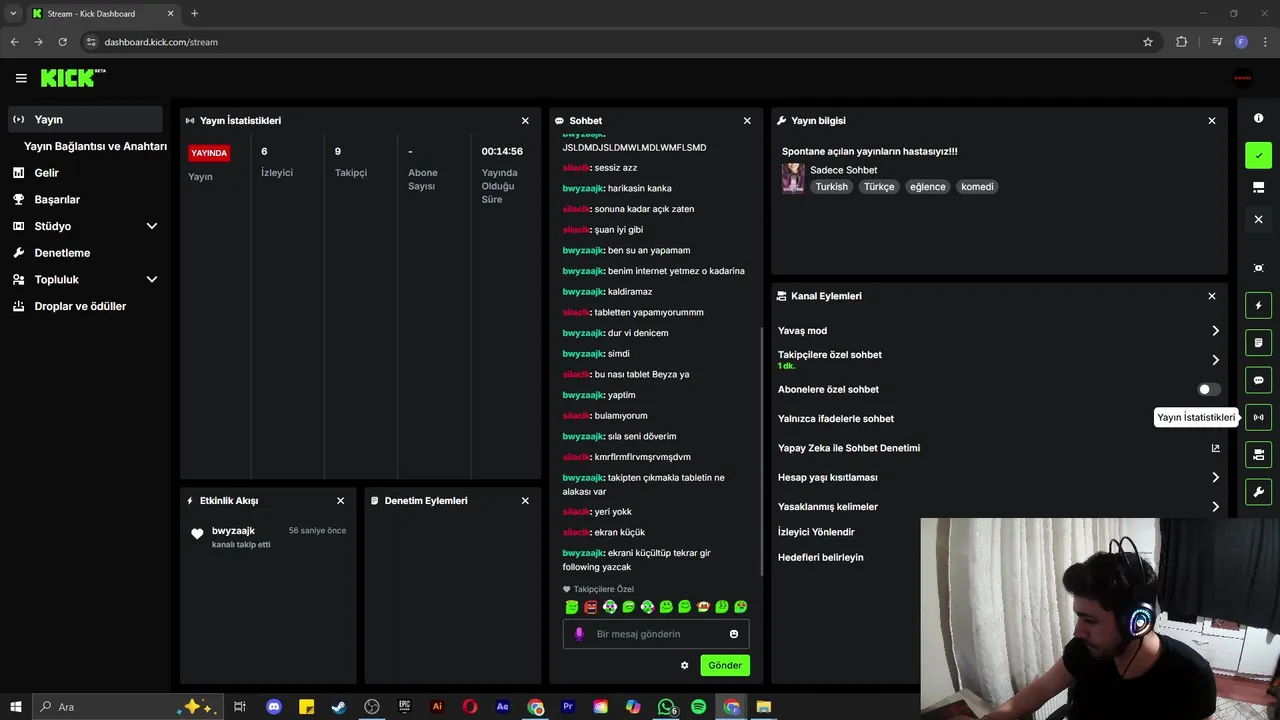The width and height of the screenshot is (1280, 720).
Task: Click the layout icon below the green checkmark
Action: click(x=1258, y=187)
